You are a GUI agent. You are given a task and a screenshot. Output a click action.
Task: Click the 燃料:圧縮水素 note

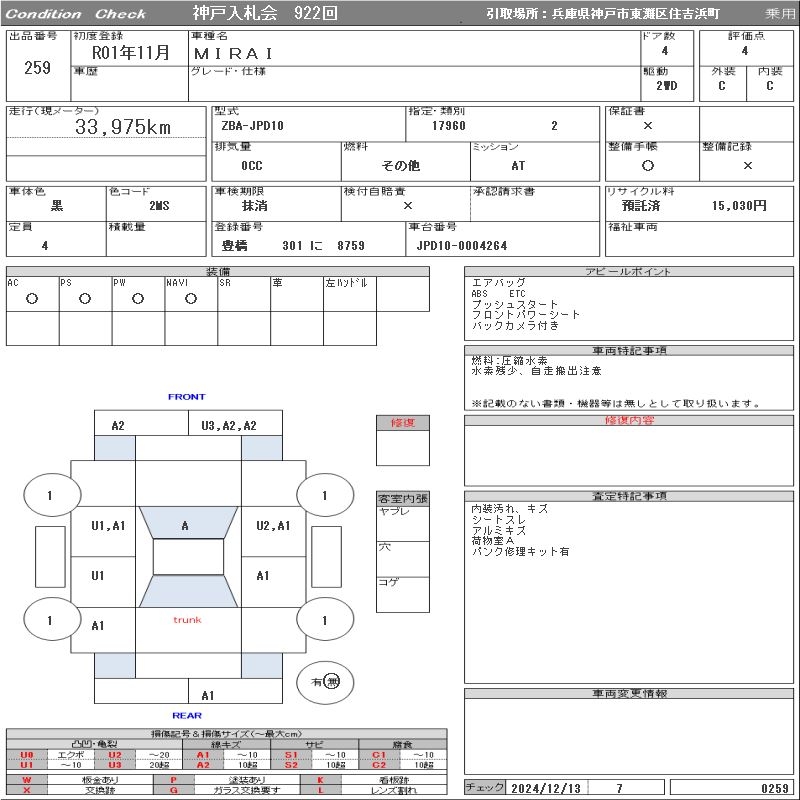(509, 360)
